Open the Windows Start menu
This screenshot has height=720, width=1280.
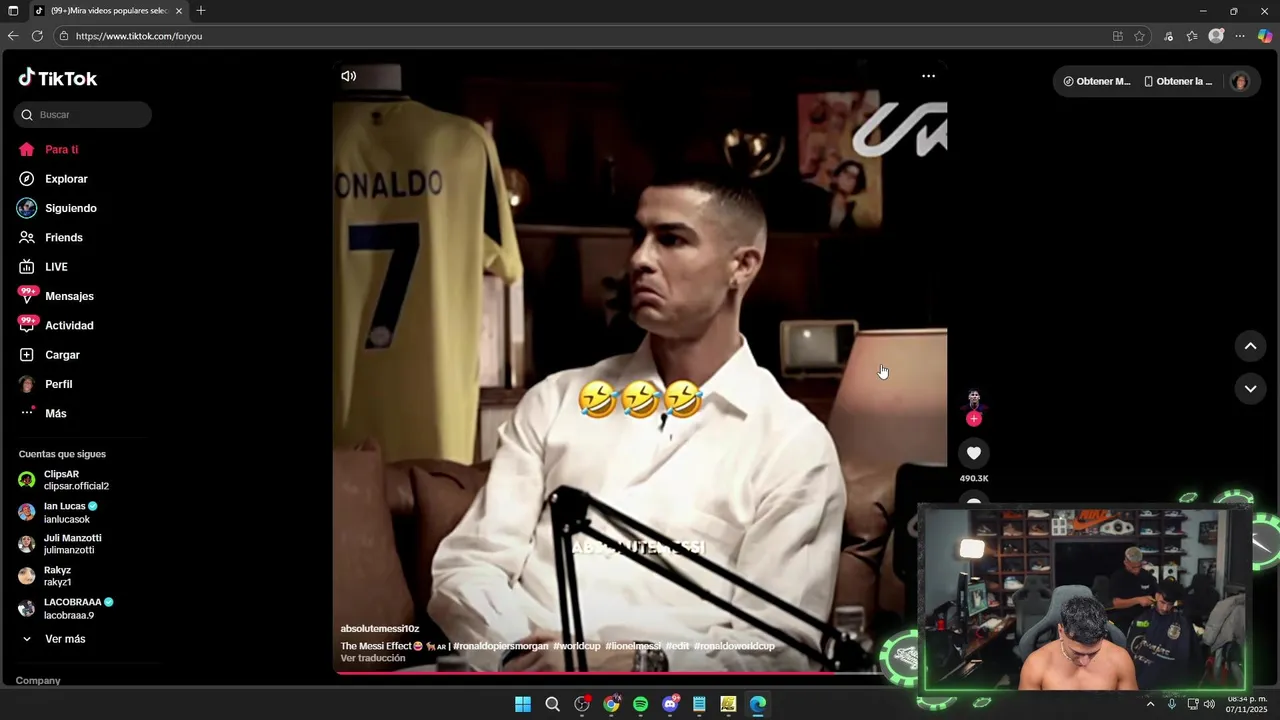tap(523, 704)
